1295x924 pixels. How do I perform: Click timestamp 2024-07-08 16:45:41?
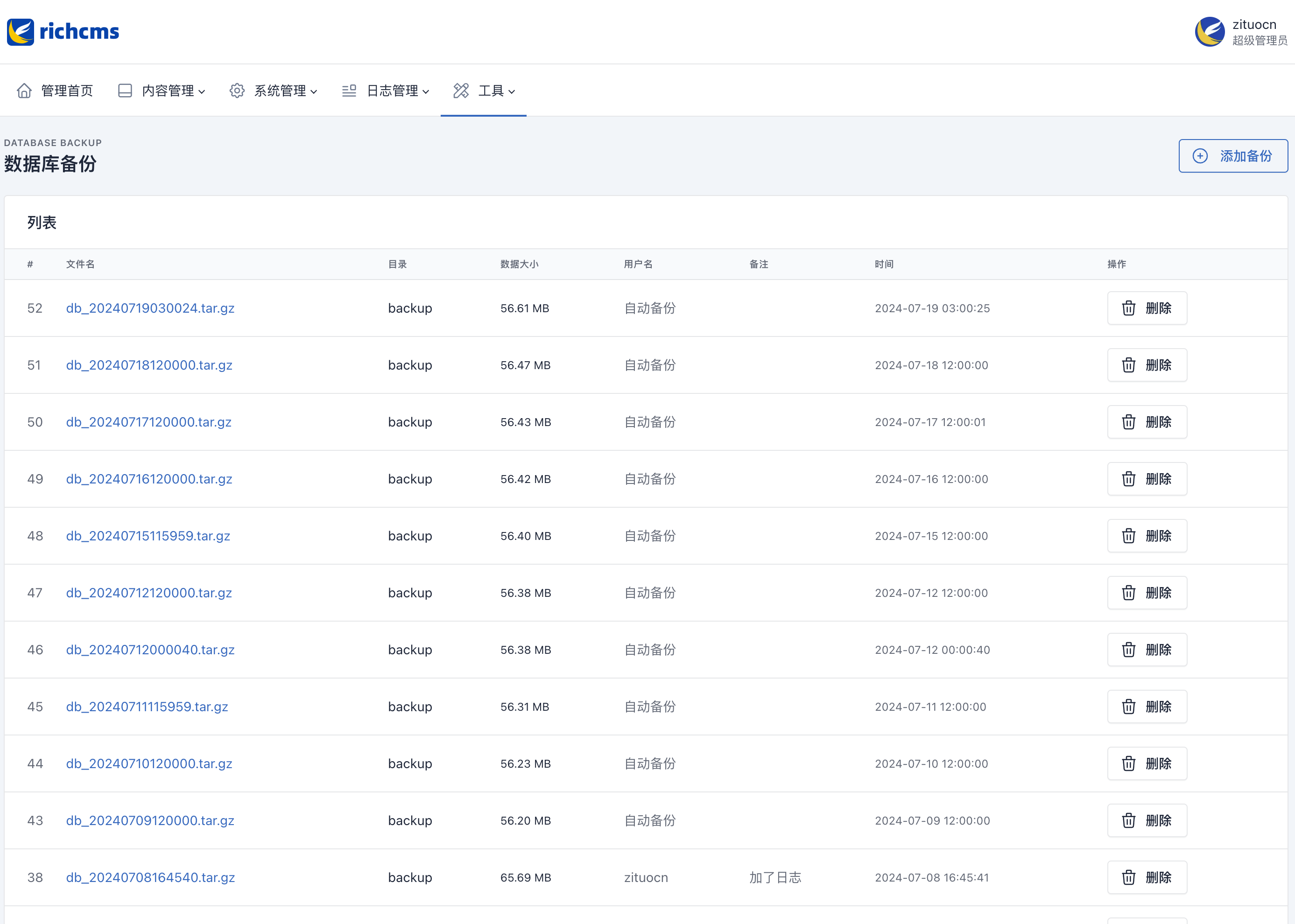click(932, 877)
